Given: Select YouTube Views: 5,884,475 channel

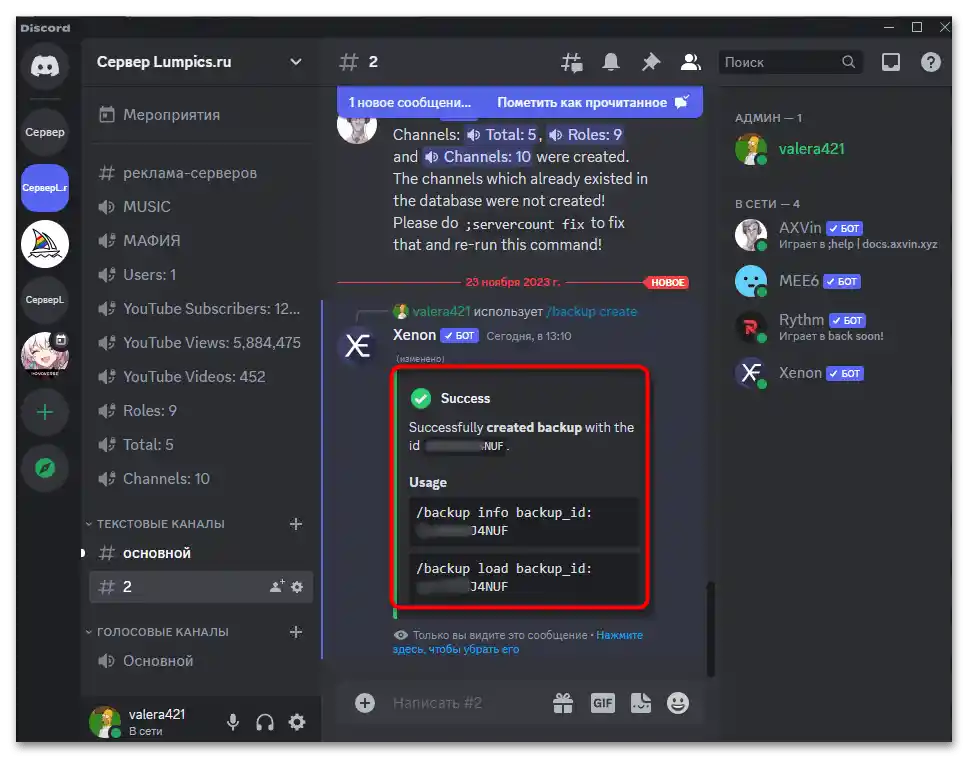Looking at the screenshot, I should [201, 342].
